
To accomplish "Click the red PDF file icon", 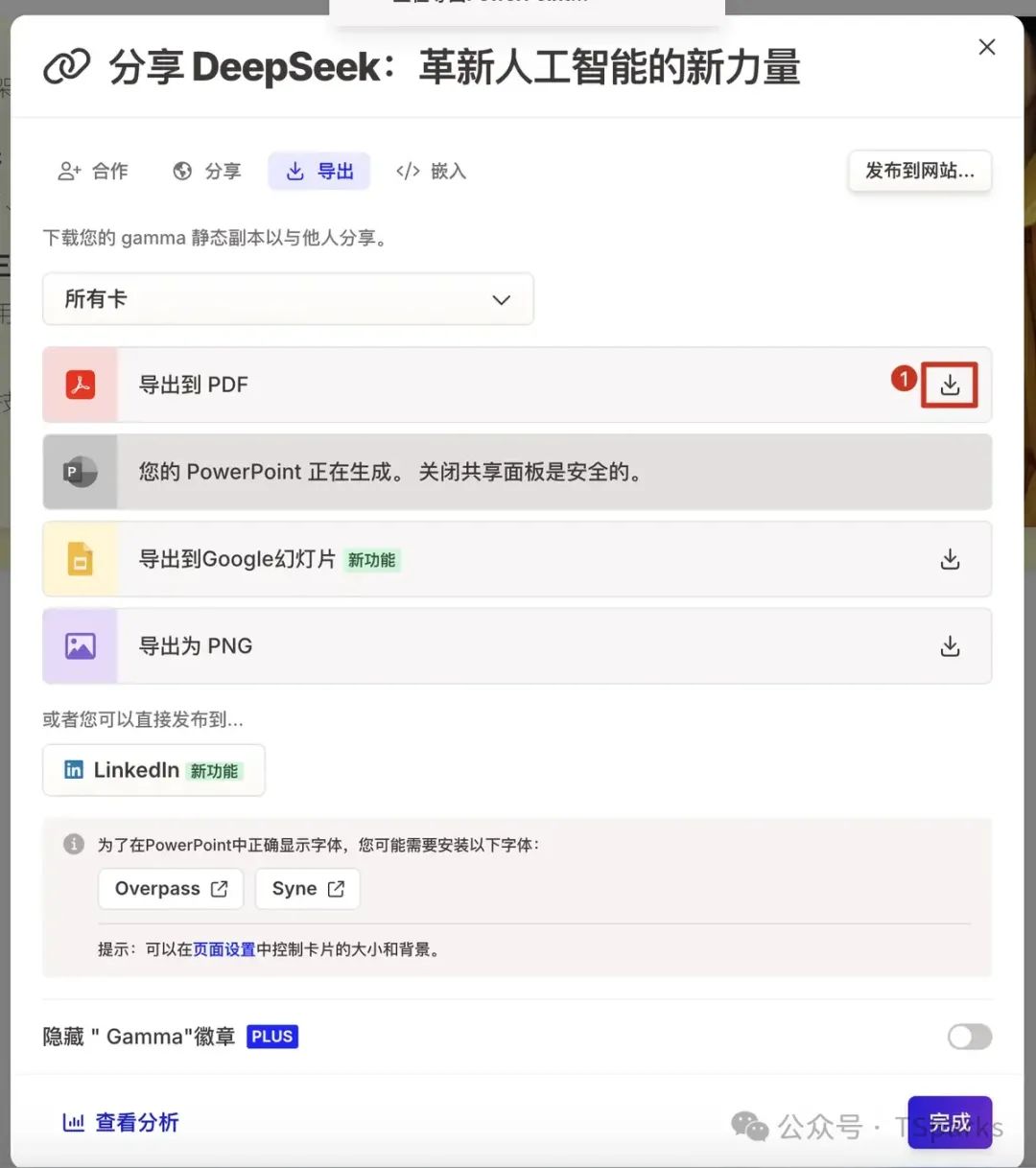I will pos(81,385).
